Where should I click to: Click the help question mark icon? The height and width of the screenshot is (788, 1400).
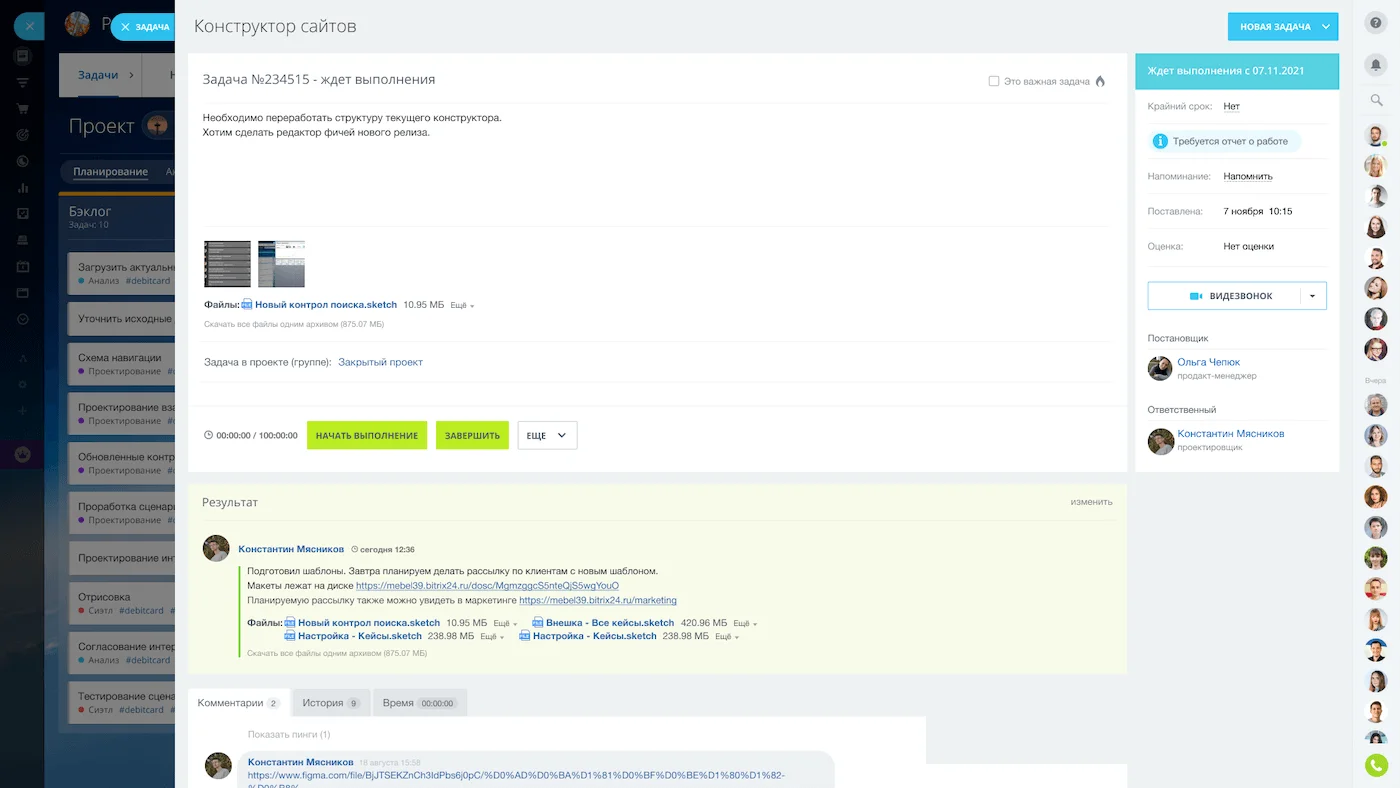point(1376,24)
